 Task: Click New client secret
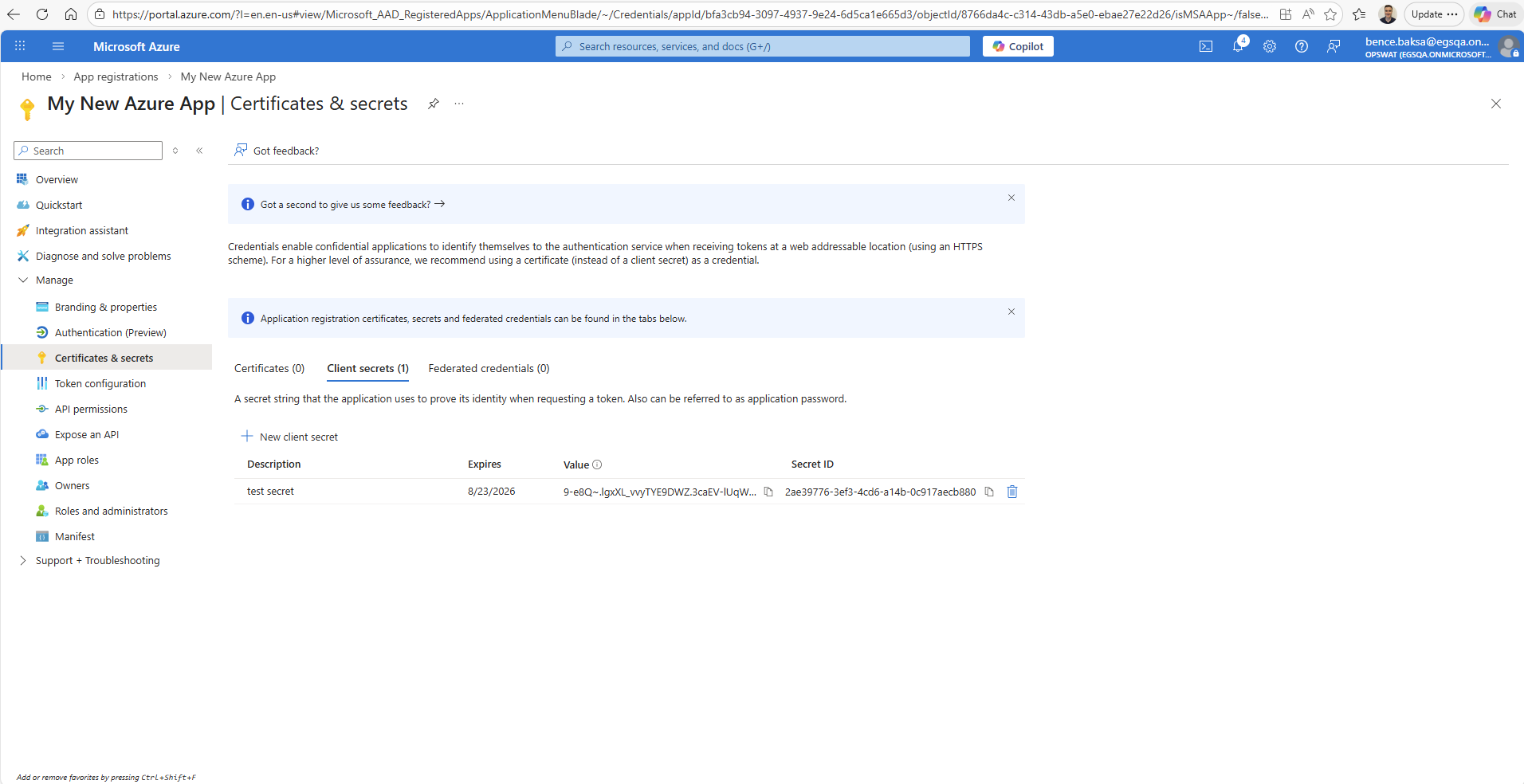[289, 437]
